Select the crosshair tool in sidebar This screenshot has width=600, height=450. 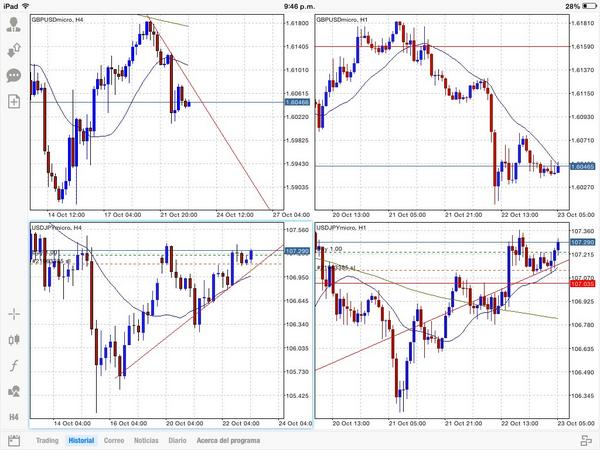14,314
